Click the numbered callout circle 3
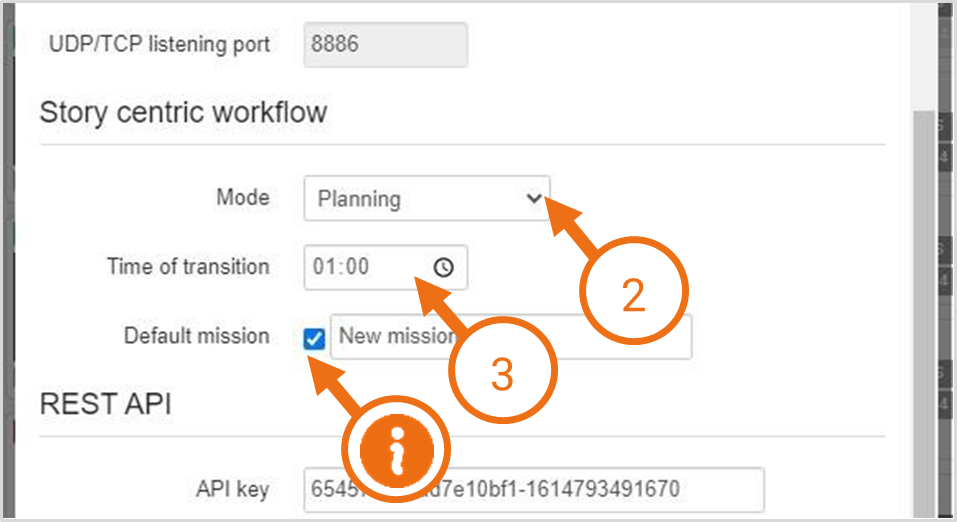This screenshot has height=522, width=957. [x=501, y=372]
